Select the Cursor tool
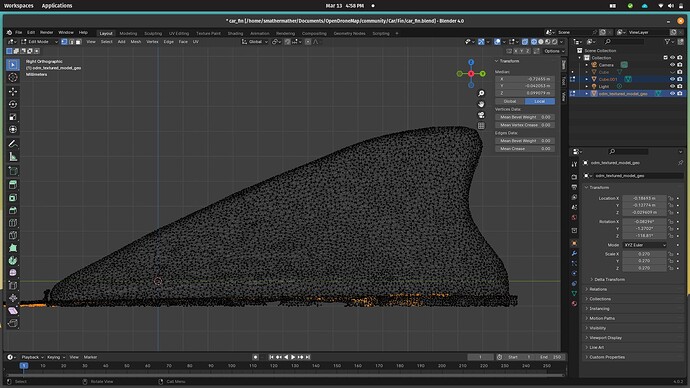Screen dimensions: 690x388 13,77
